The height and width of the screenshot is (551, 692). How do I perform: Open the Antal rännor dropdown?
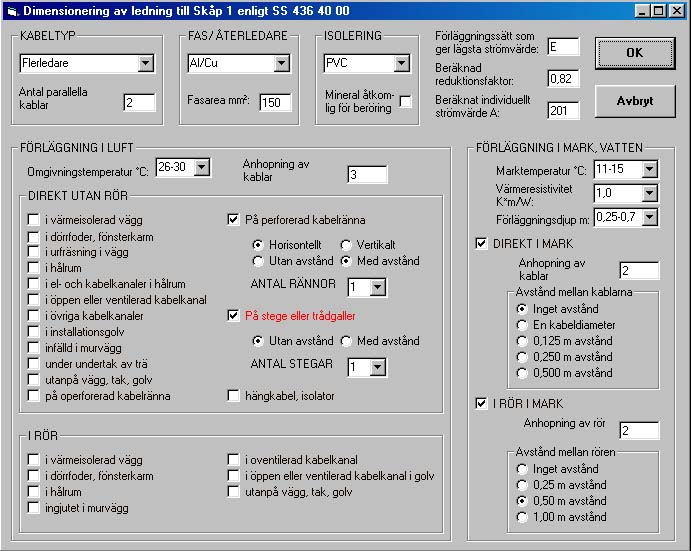[377, 287]
